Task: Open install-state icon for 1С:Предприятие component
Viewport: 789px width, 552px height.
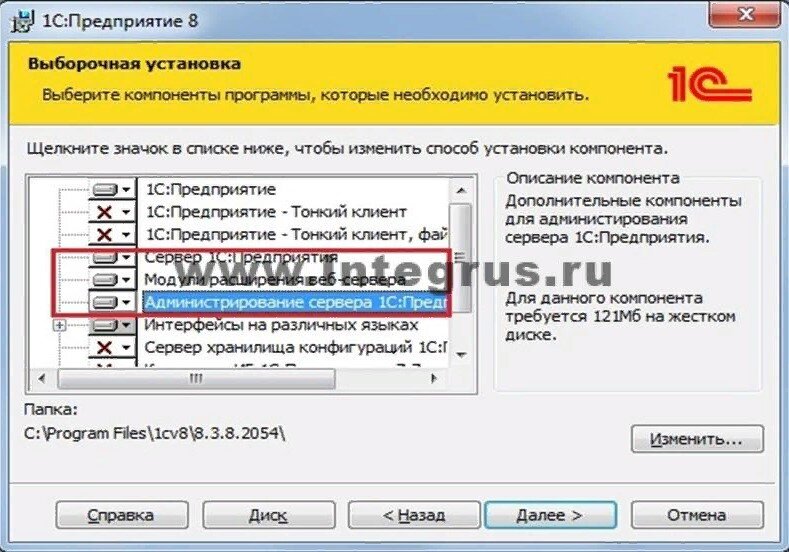Action: (105, 190)
